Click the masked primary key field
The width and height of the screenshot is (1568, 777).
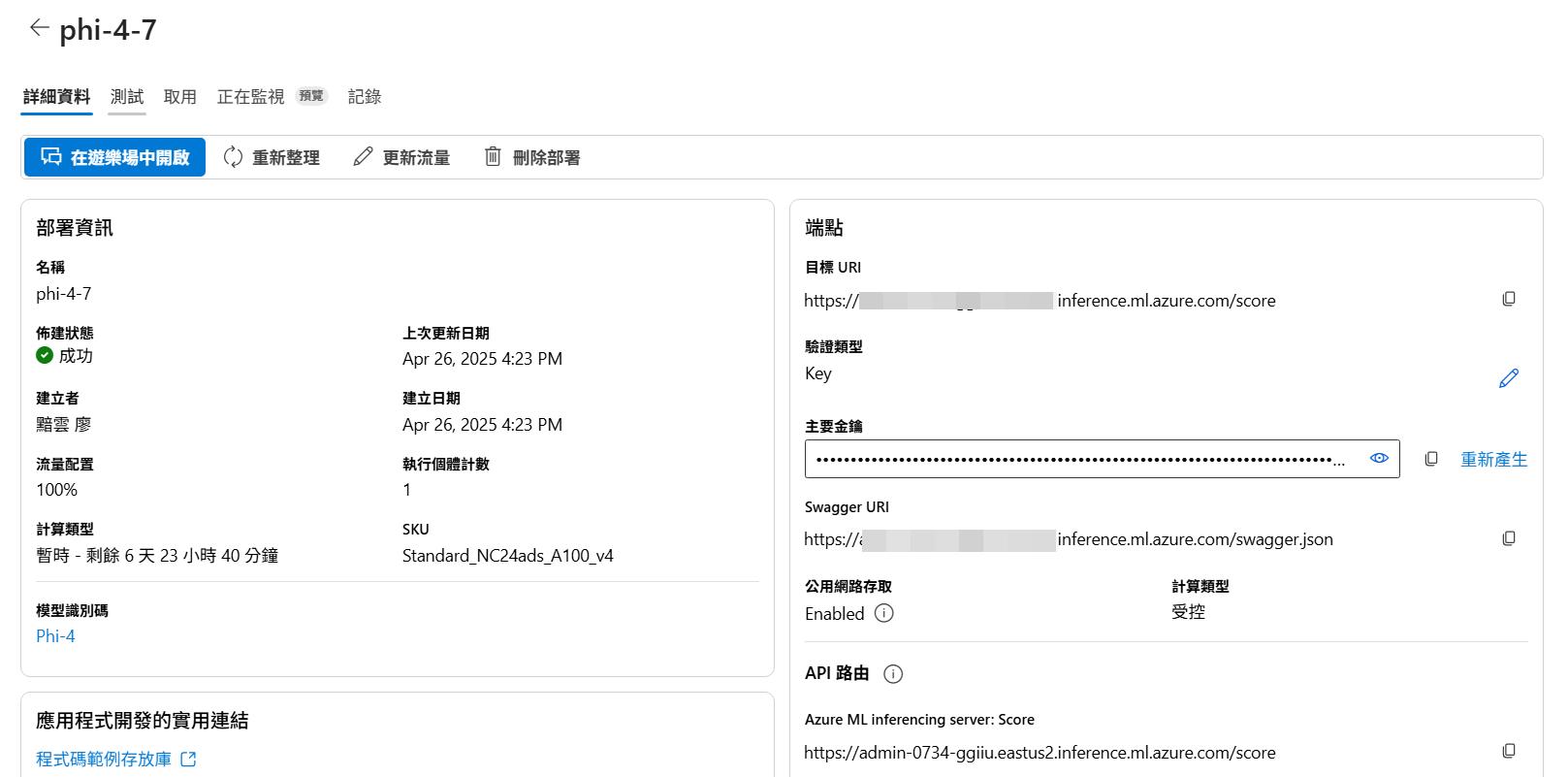1076,459
